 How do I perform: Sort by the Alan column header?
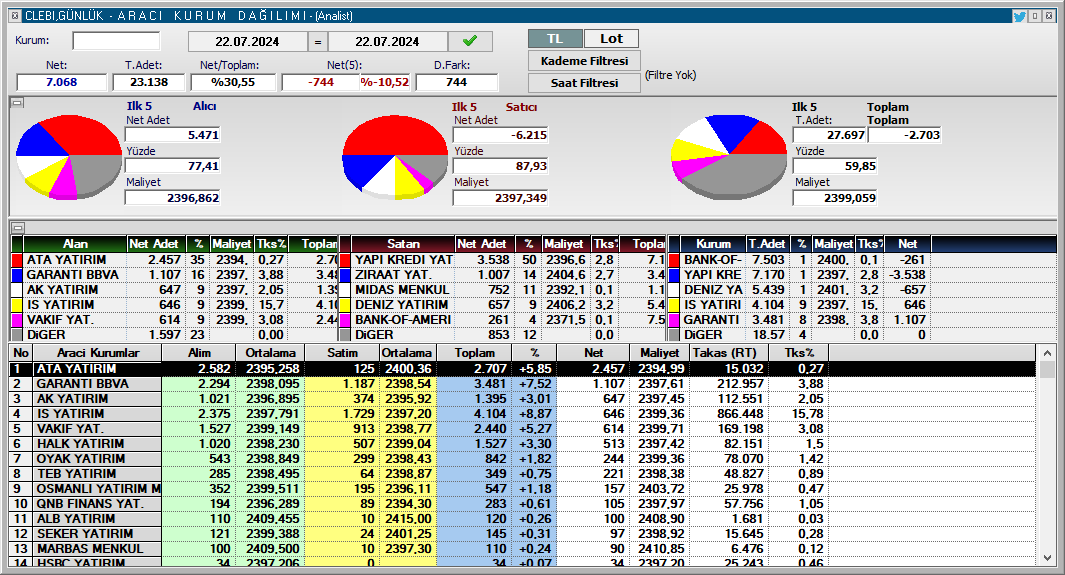pos(75,244)
